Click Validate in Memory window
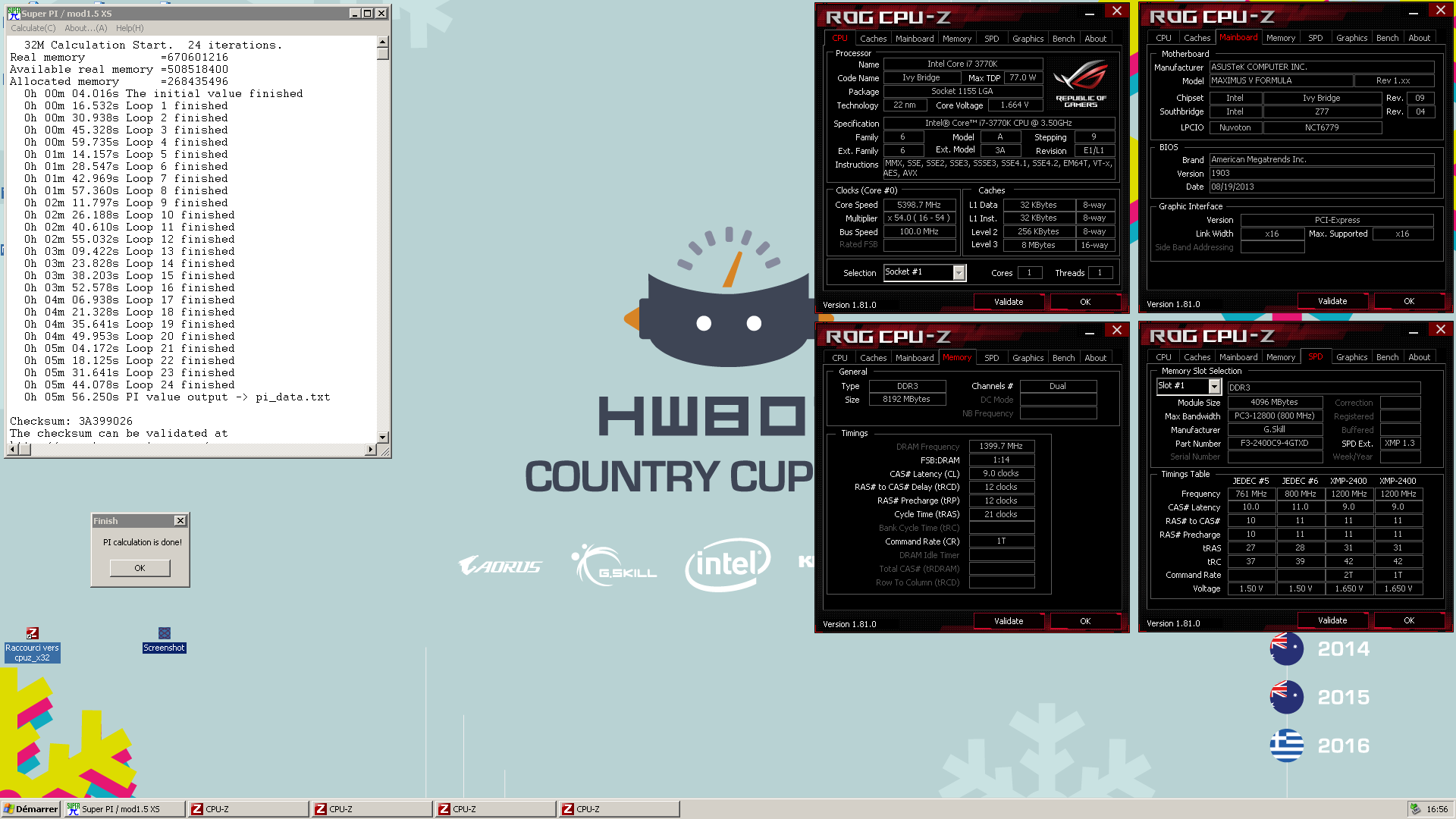This screenshot has height=819, width=1456. 1009,621
